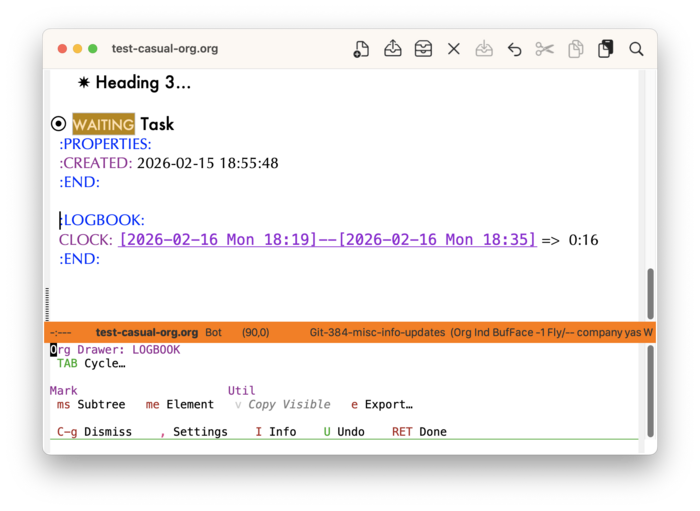Click the WAITING todo keyword

tap(103, 125)
